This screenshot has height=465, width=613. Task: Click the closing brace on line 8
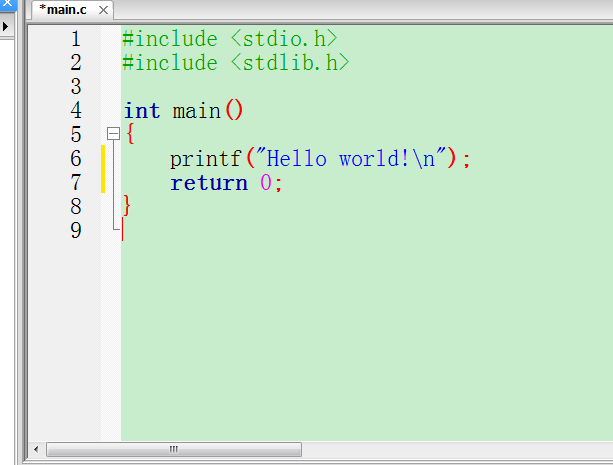(x=127, y=206)
